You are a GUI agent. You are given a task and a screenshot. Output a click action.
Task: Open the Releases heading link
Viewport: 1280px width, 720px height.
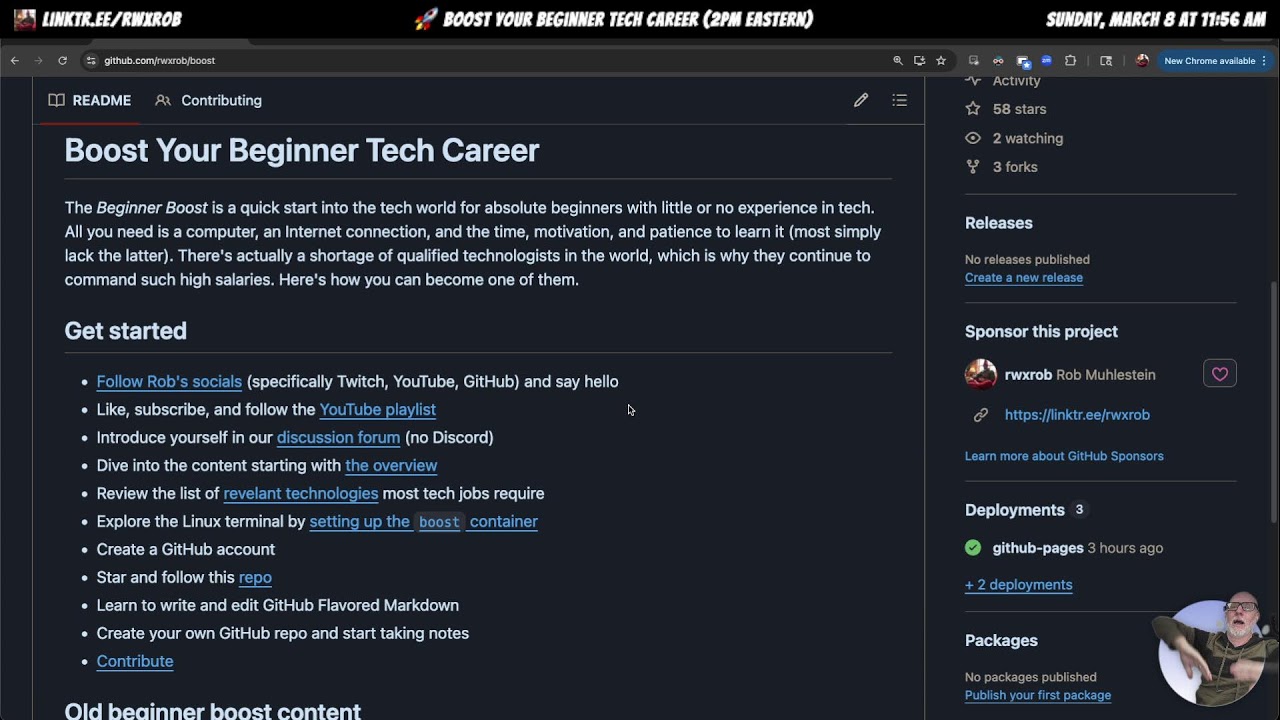[x=998, y=223]
